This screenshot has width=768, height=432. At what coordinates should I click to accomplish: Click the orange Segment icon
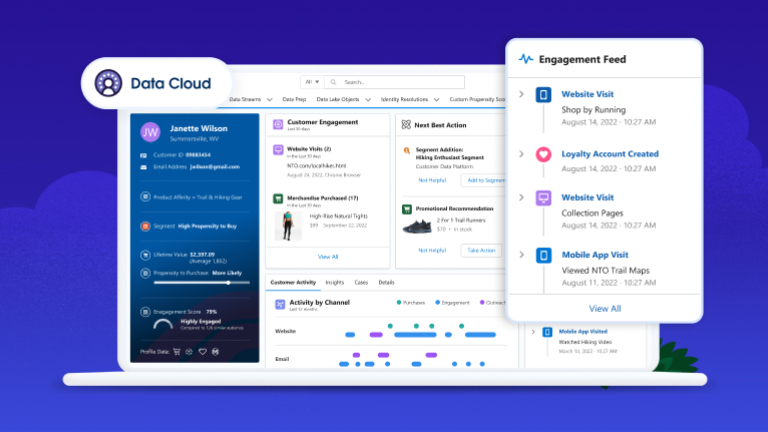(x=145, y=226)
